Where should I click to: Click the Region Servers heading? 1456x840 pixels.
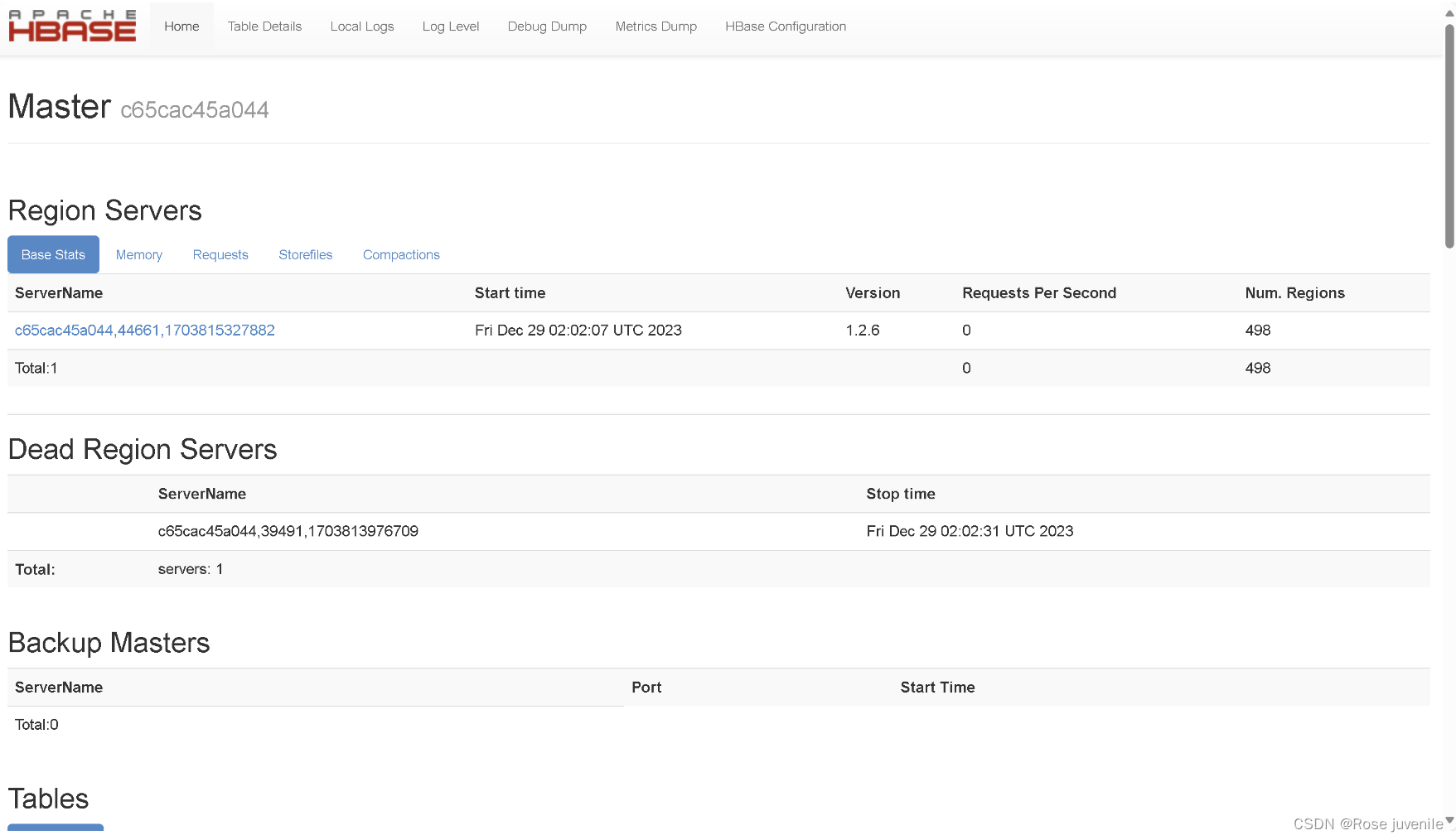(105, 210)
